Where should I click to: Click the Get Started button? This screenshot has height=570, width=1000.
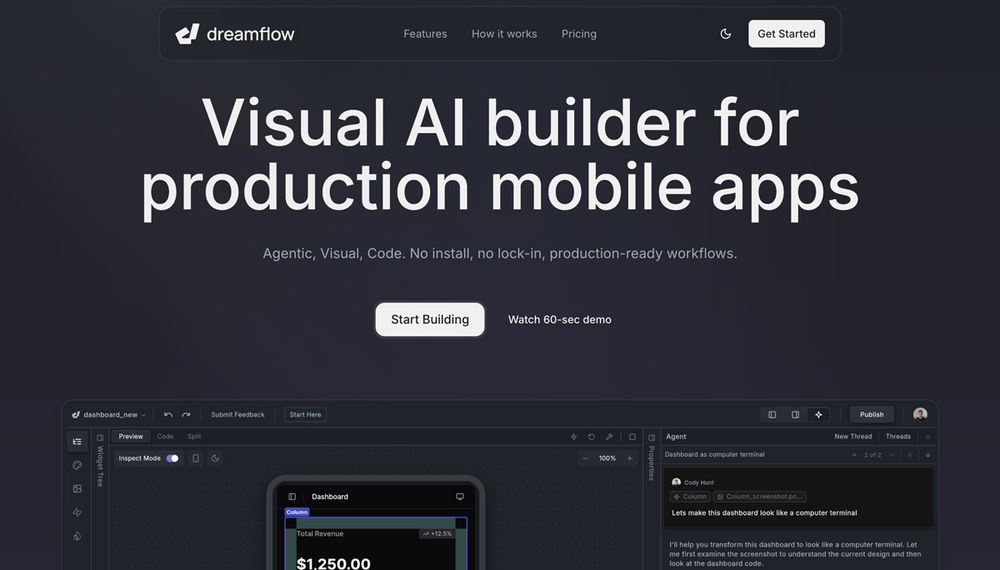(x=786, y=34)
